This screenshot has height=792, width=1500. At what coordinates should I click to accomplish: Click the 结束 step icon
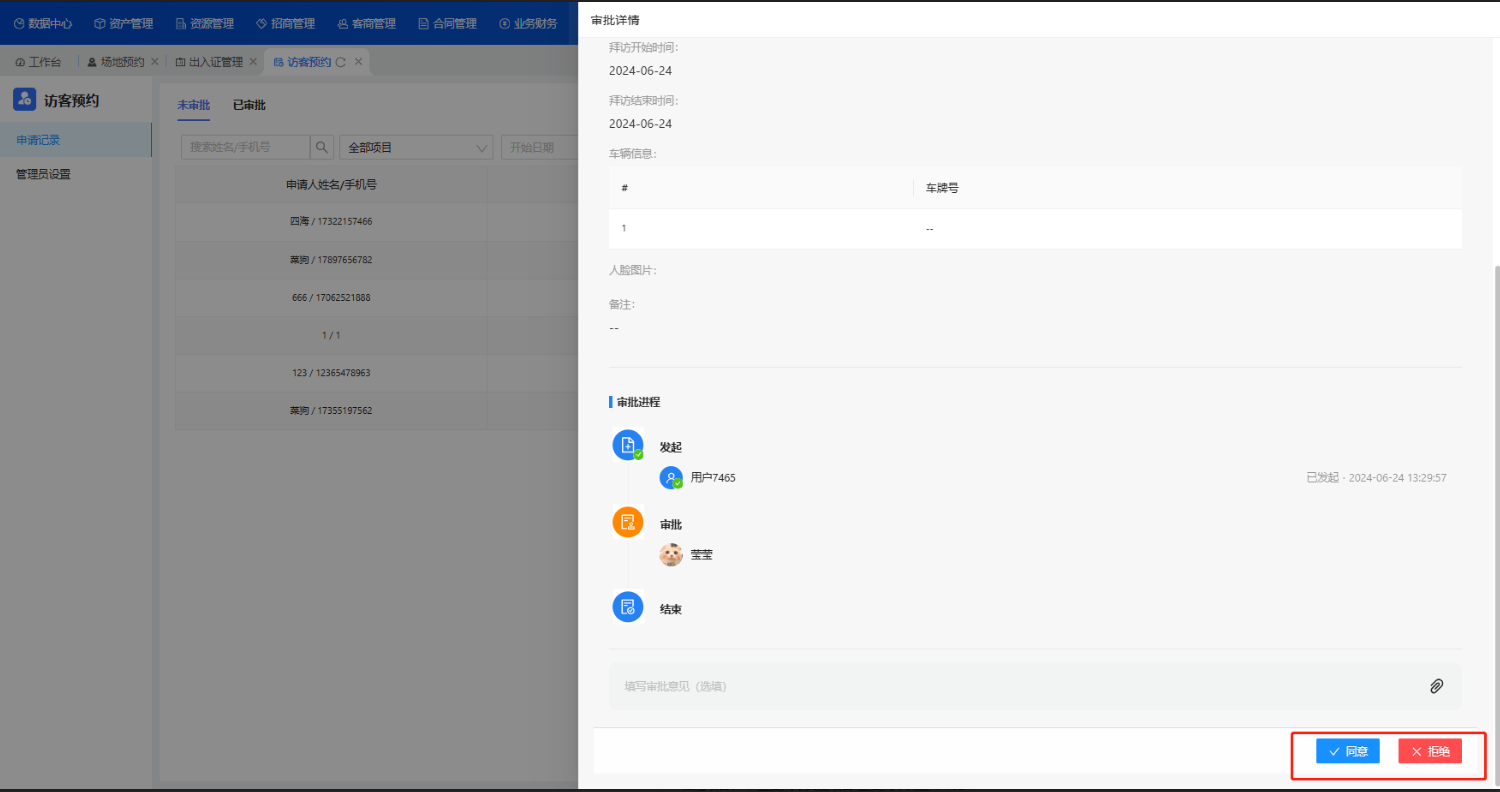click(x=627, y=607)
